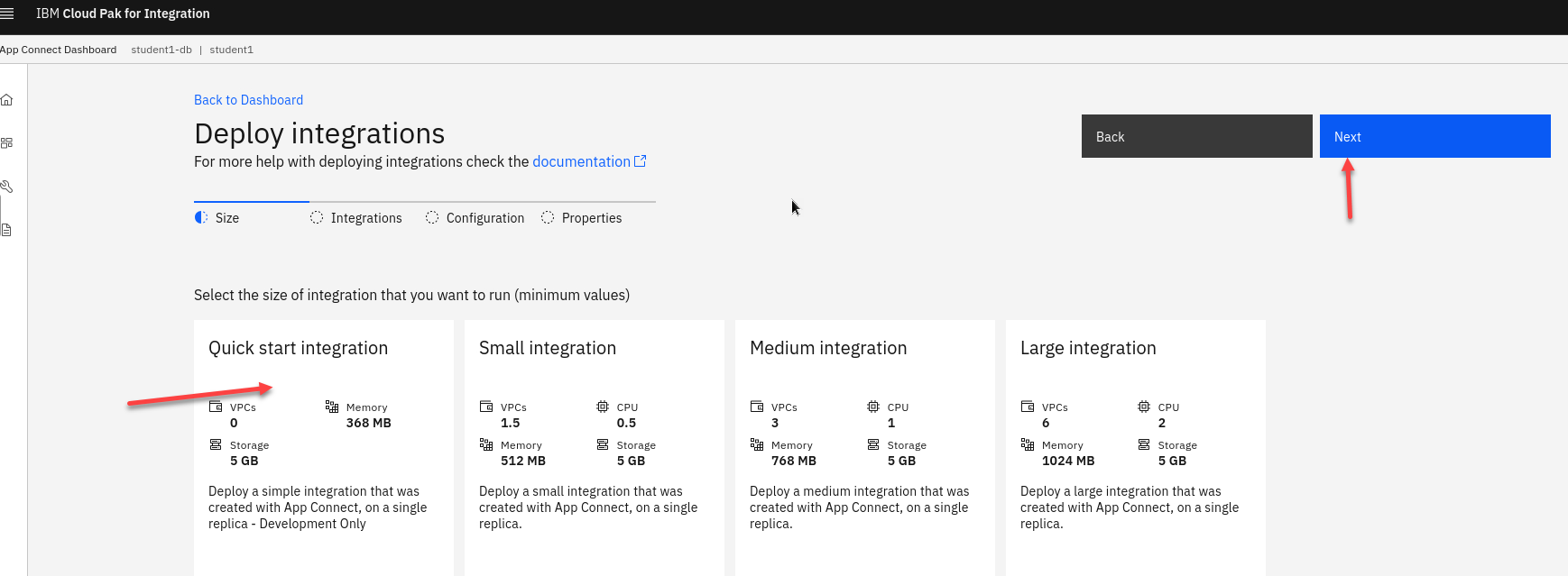
Task: Click App Connect Dashboard breadcrumb
Action: [59, 50]
